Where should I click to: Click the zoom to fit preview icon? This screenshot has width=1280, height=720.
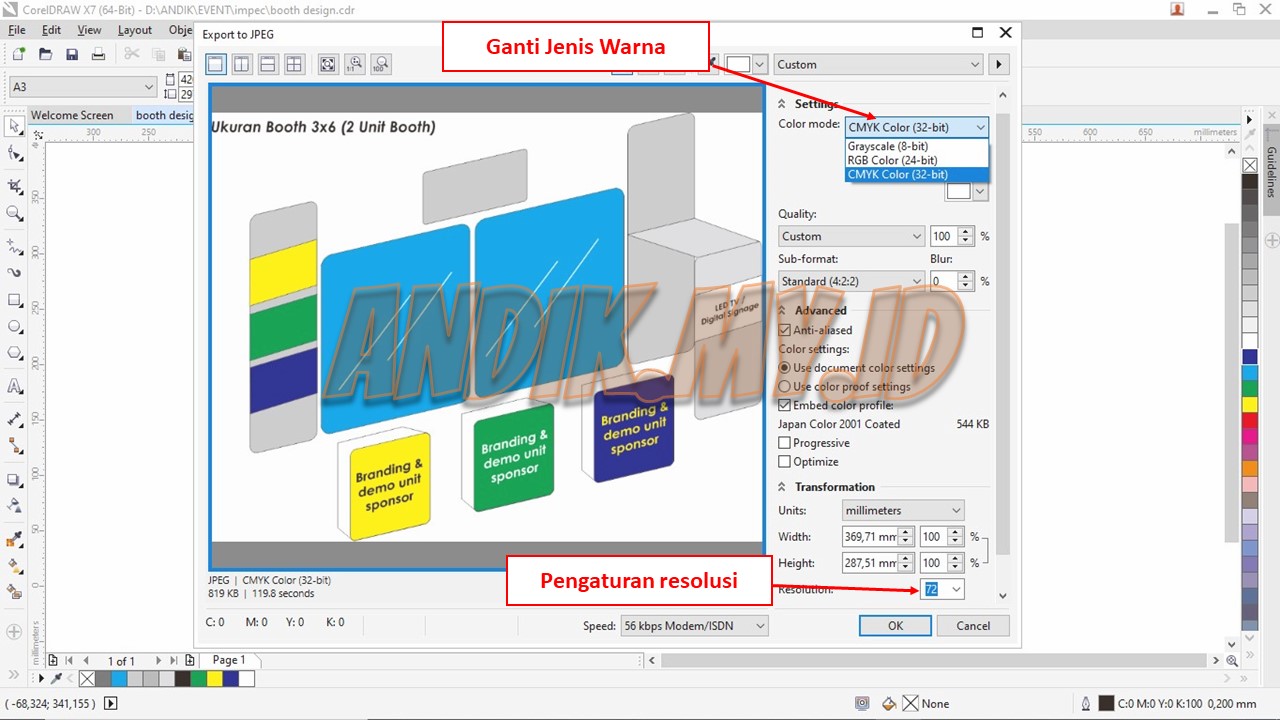(x=328, y=64)
